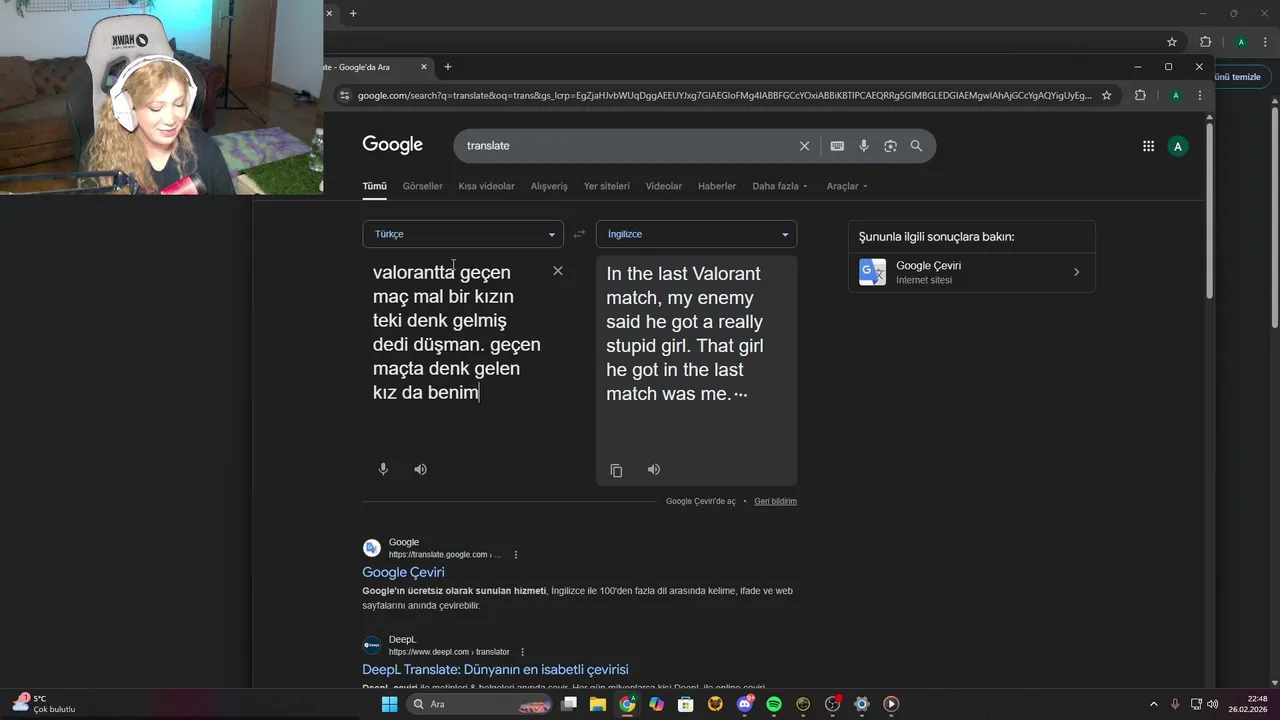The height and width of the screenshot is (720, 1280).
Task: Use microphone input for source text
Action: (383, 469)
